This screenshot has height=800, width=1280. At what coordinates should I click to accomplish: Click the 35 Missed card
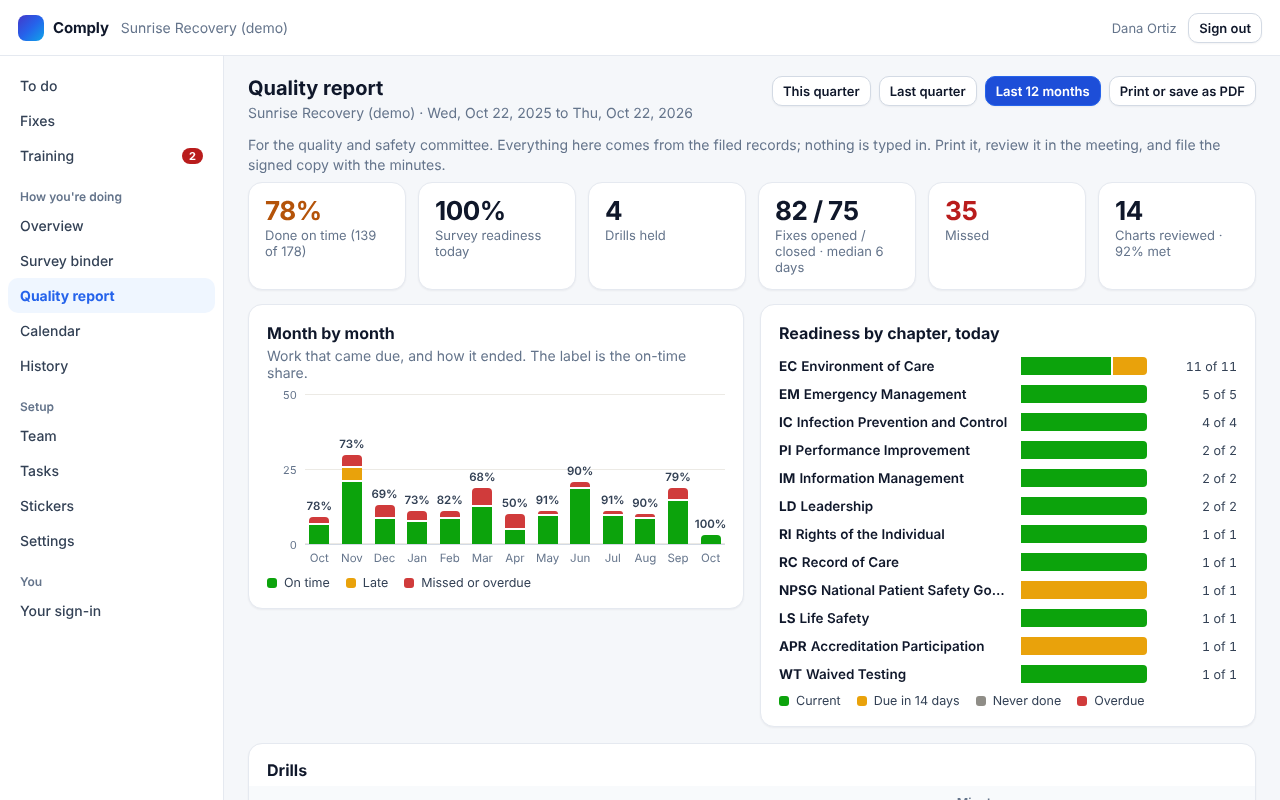tap(1007, 236)
